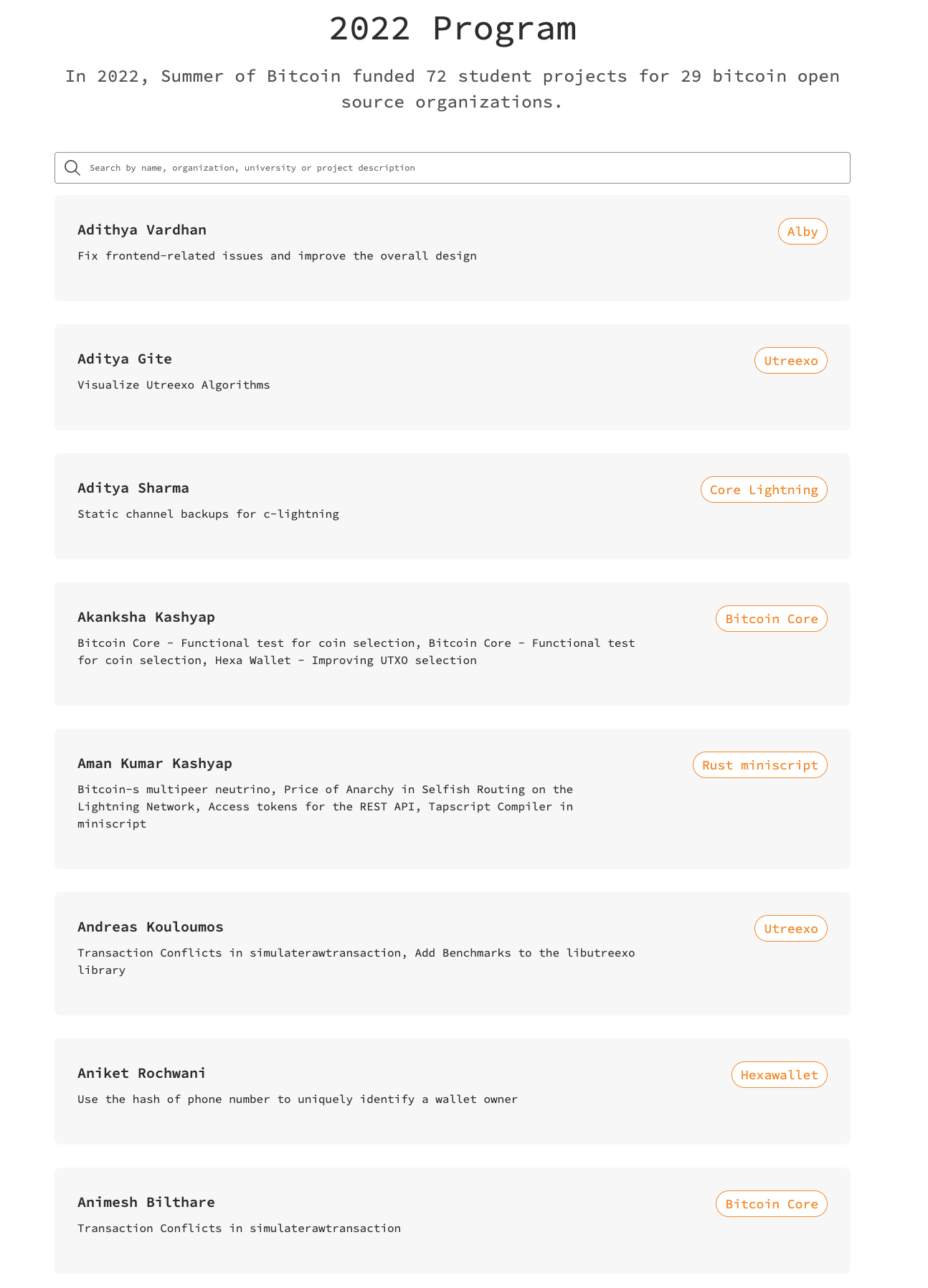The width and height of the screenshot is (928, 1288).
Task: Click the Aman Kumar Kashyap heading
Action: [x=155, y=764]
